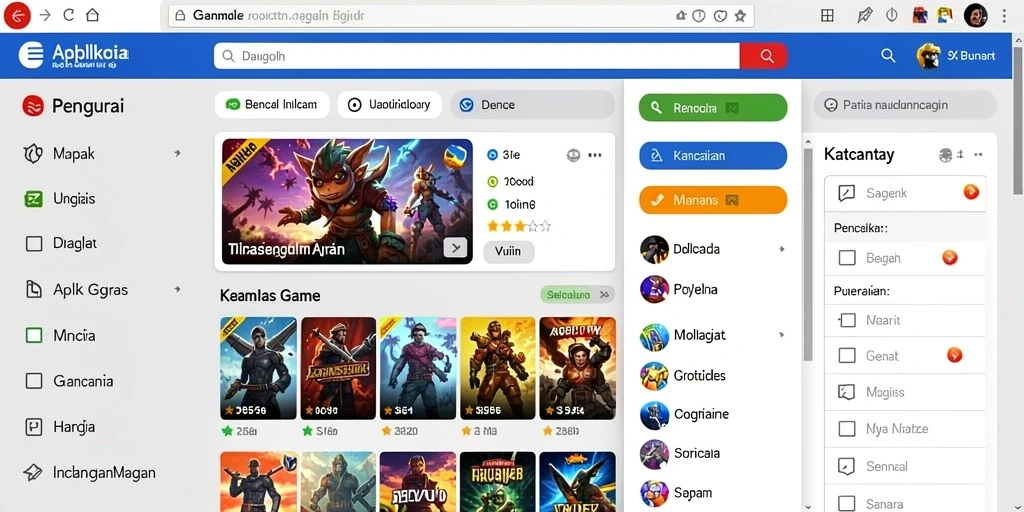Open the first game thumbnail rated 258i
1024x512 pixels.
coord(259,368)
